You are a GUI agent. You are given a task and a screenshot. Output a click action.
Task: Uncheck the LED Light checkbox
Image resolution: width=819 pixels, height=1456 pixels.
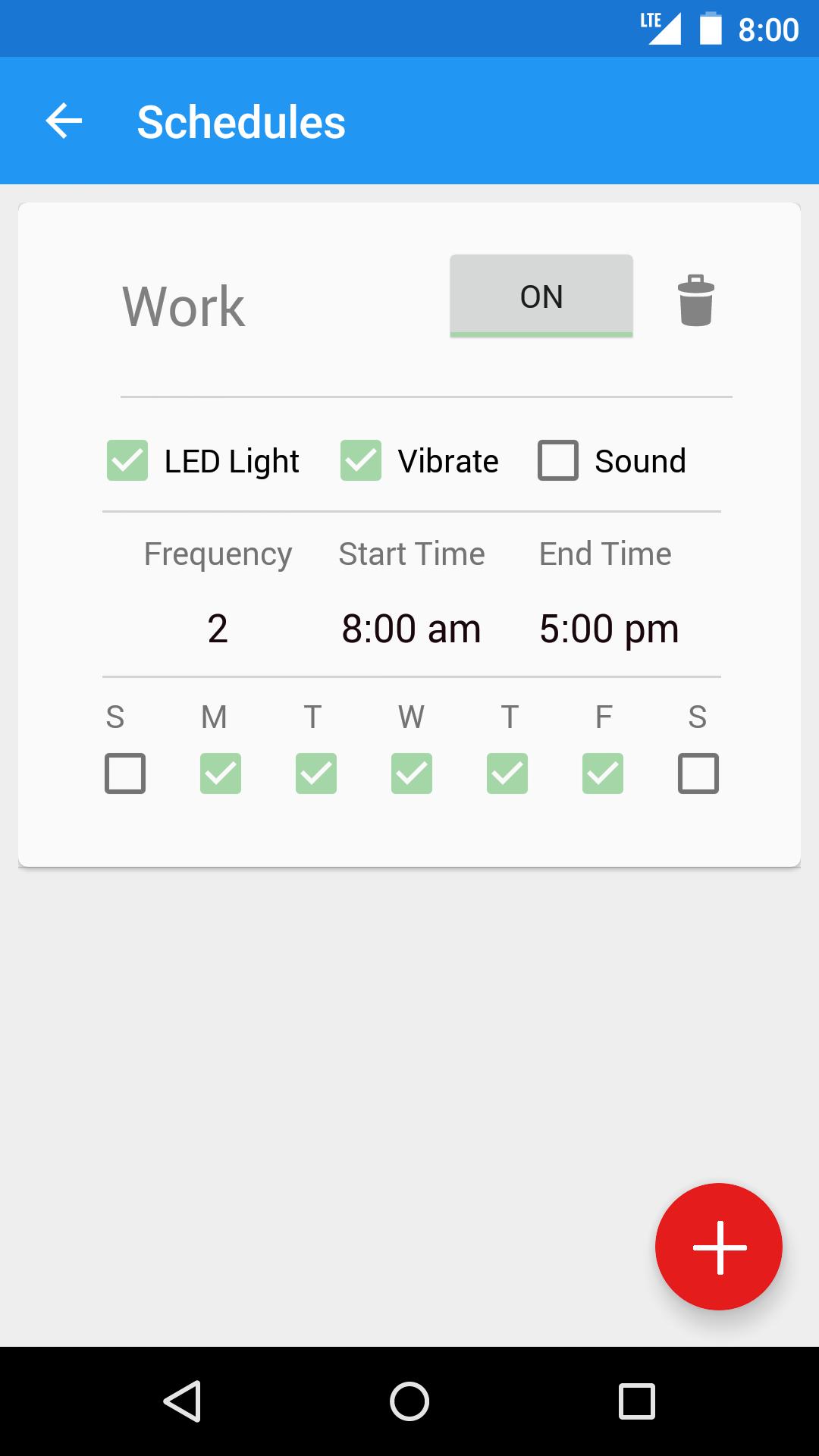127,460
